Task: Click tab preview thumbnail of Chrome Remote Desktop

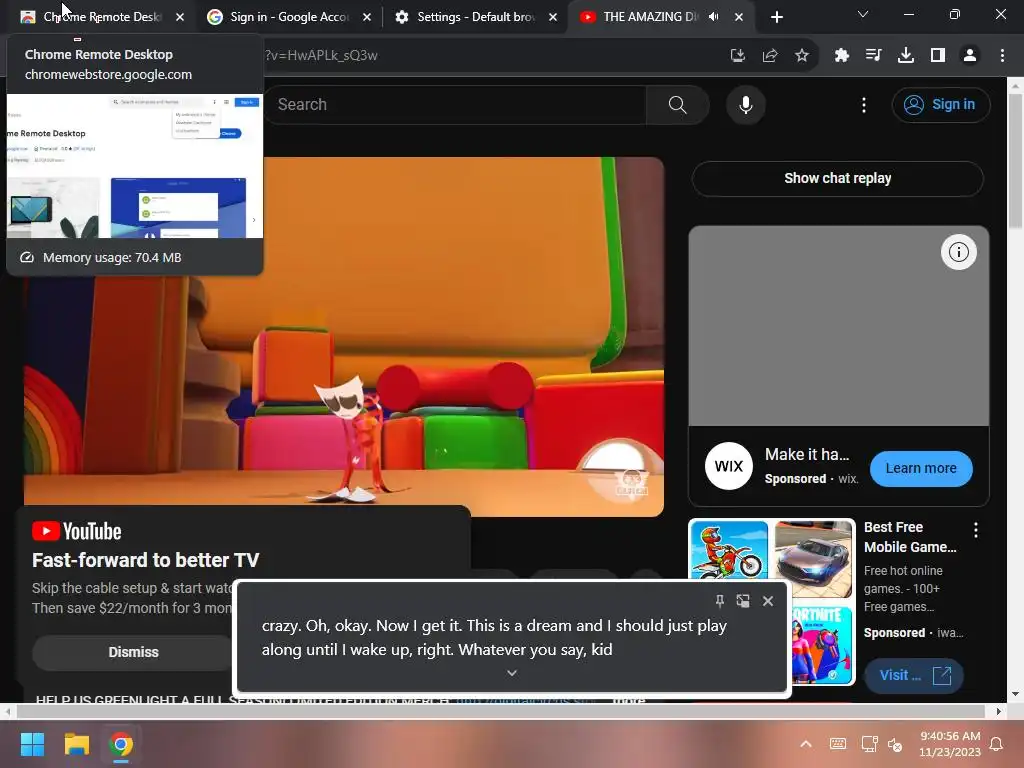Action: coord(135,166)
